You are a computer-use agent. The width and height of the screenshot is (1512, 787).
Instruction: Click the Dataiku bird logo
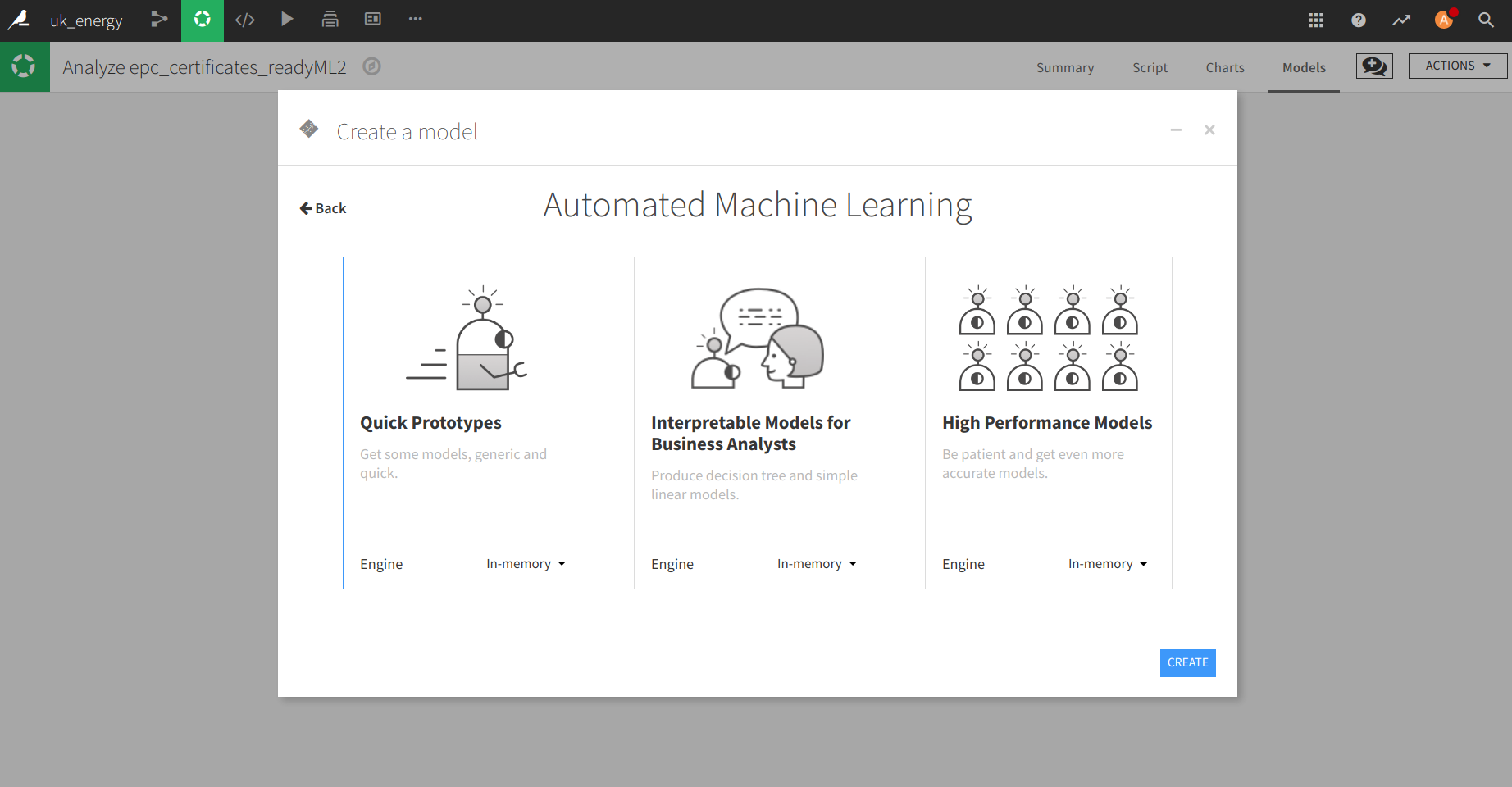19,20
